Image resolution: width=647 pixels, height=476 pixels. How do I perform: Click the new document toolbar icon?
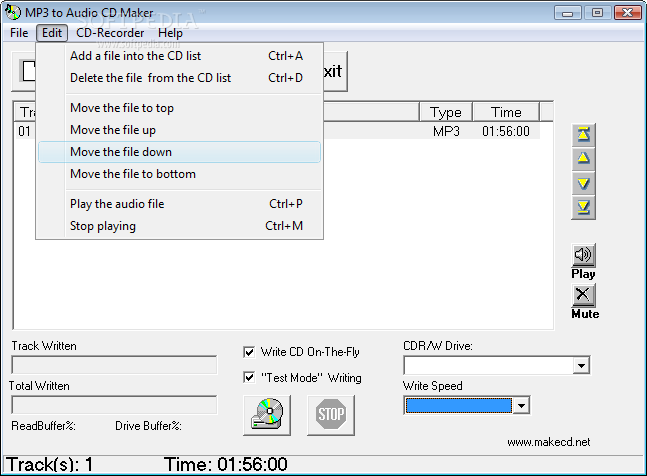[28, 71]
